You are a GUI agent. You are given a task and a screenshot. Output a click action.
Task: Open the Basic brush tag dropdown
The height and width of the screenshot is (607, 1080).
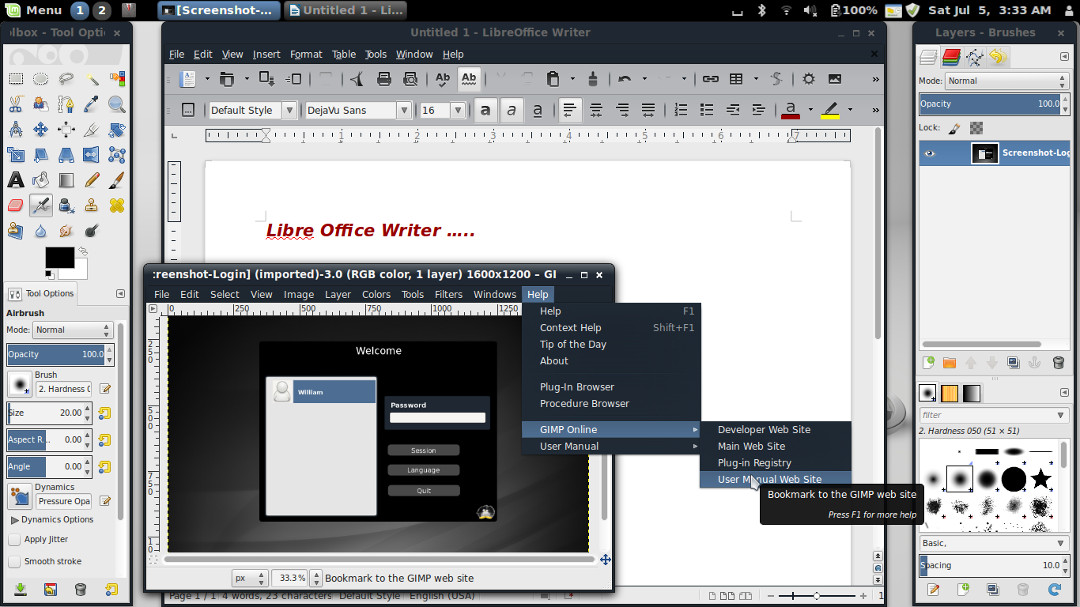[993, 543]
